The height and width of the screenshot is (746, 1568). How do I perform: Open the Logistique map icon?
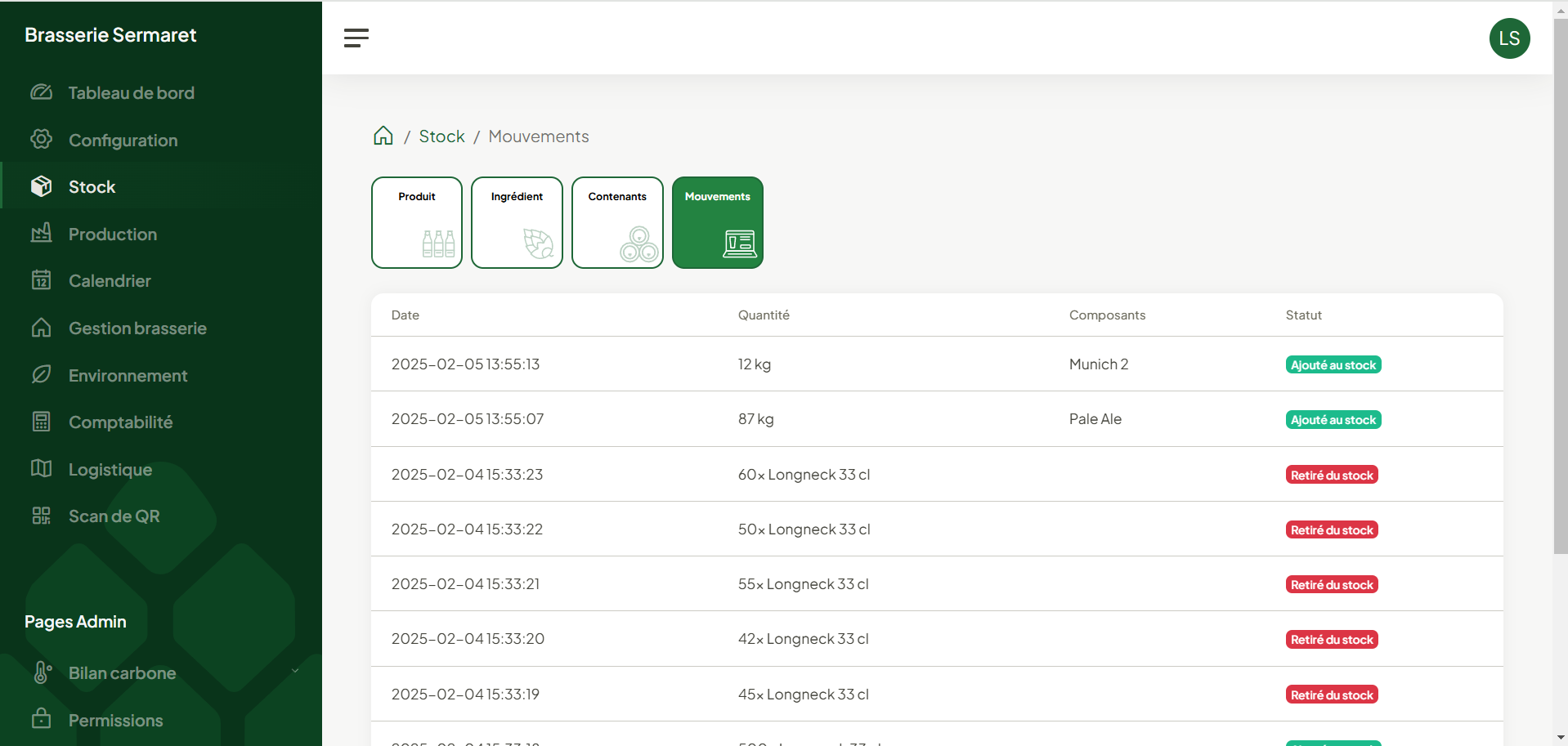click(x=41, y=469)
